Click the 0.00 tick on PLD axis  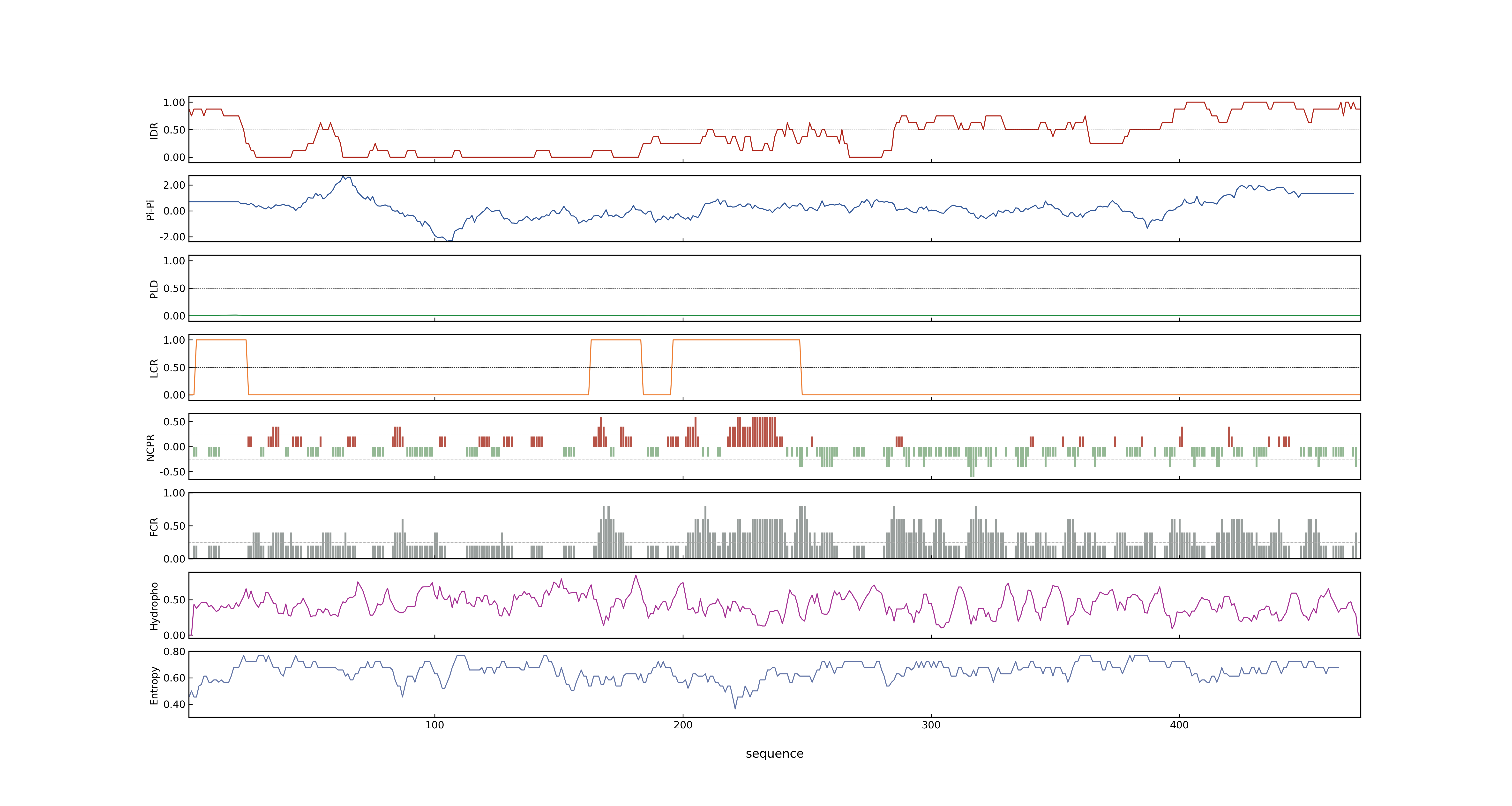tap(174, 316)
